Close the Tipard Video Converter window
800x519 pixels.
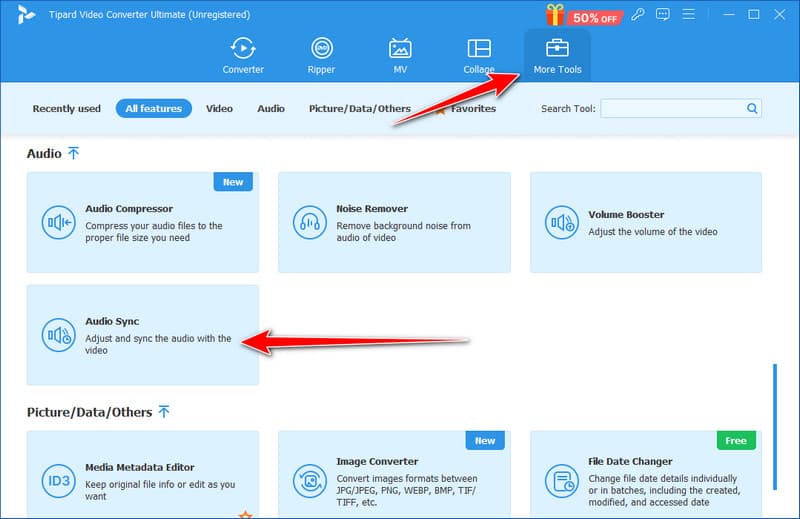point(779,14)
